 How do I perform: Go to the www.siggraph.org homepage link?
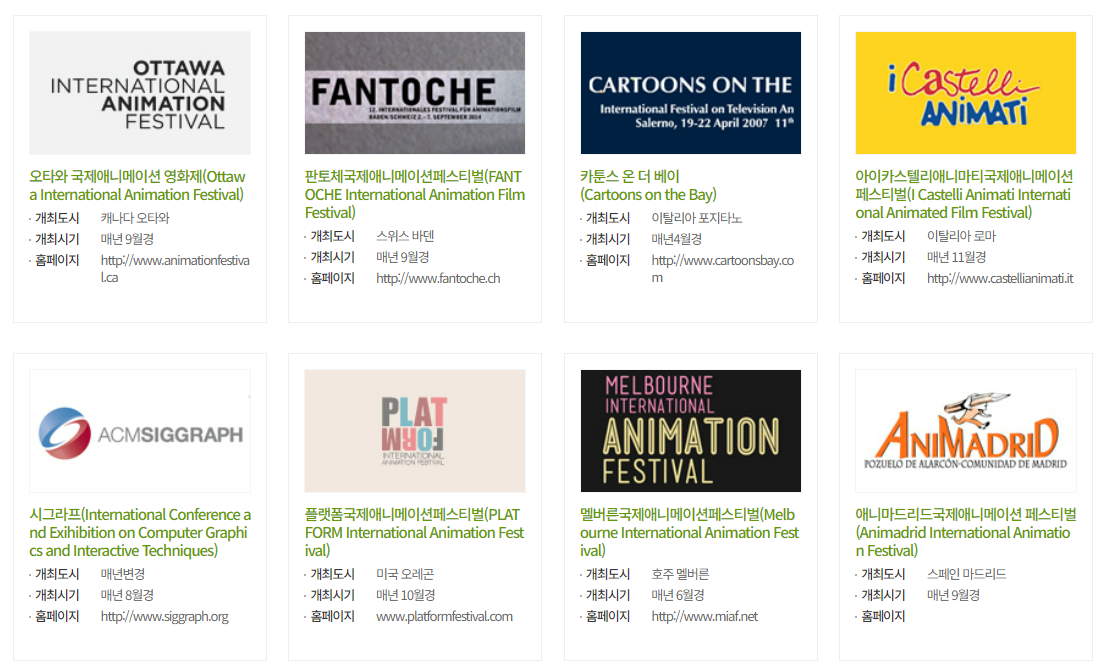click(164, 617)
